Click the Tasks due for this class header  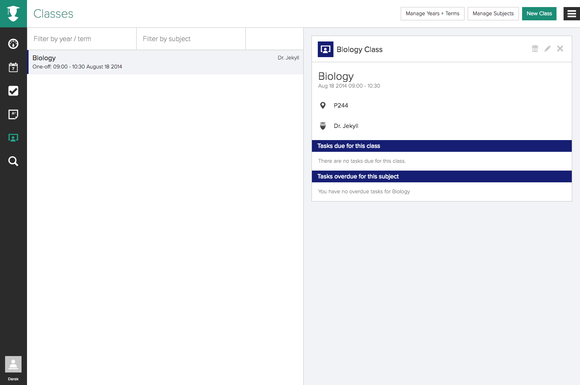coord(442,146)
